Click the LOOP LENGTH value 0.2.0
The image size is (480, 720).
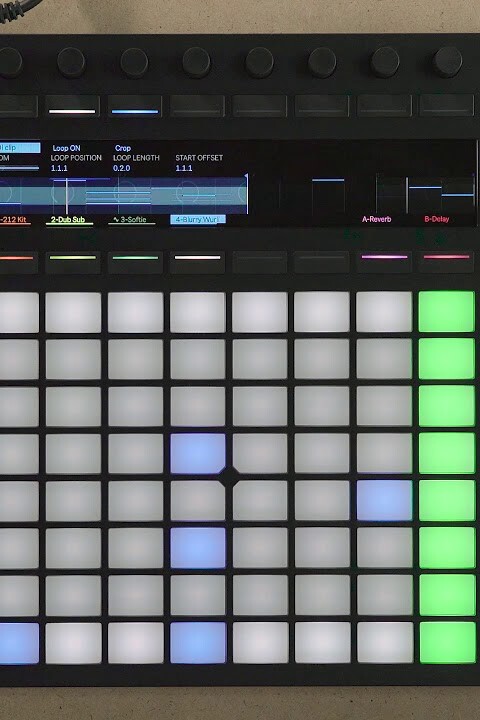click(122, 168)
